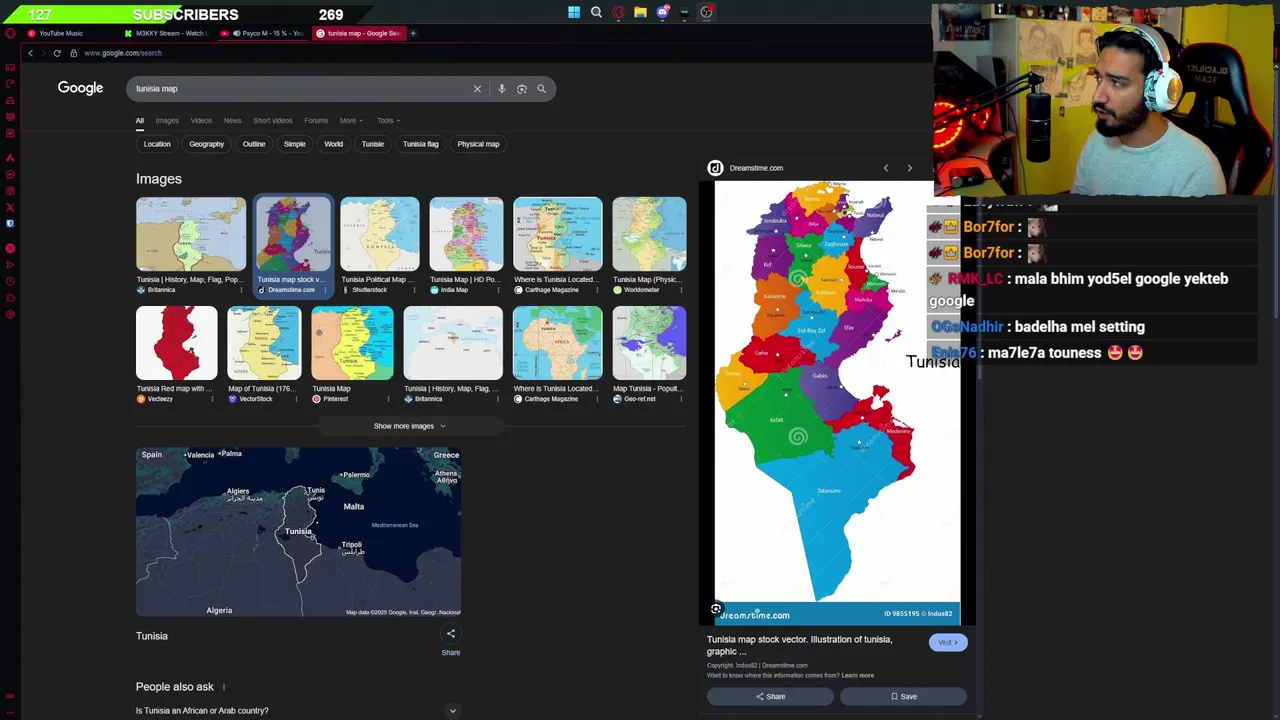Click the World filter chip
1280x720 pixels.
pyautogui.click(x=334, y=144)
